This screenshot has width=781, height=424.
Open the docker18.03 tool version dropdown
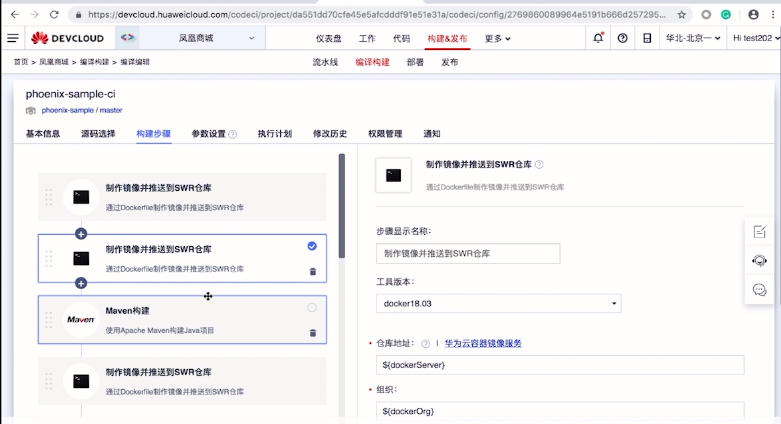[x=499, y=303]
